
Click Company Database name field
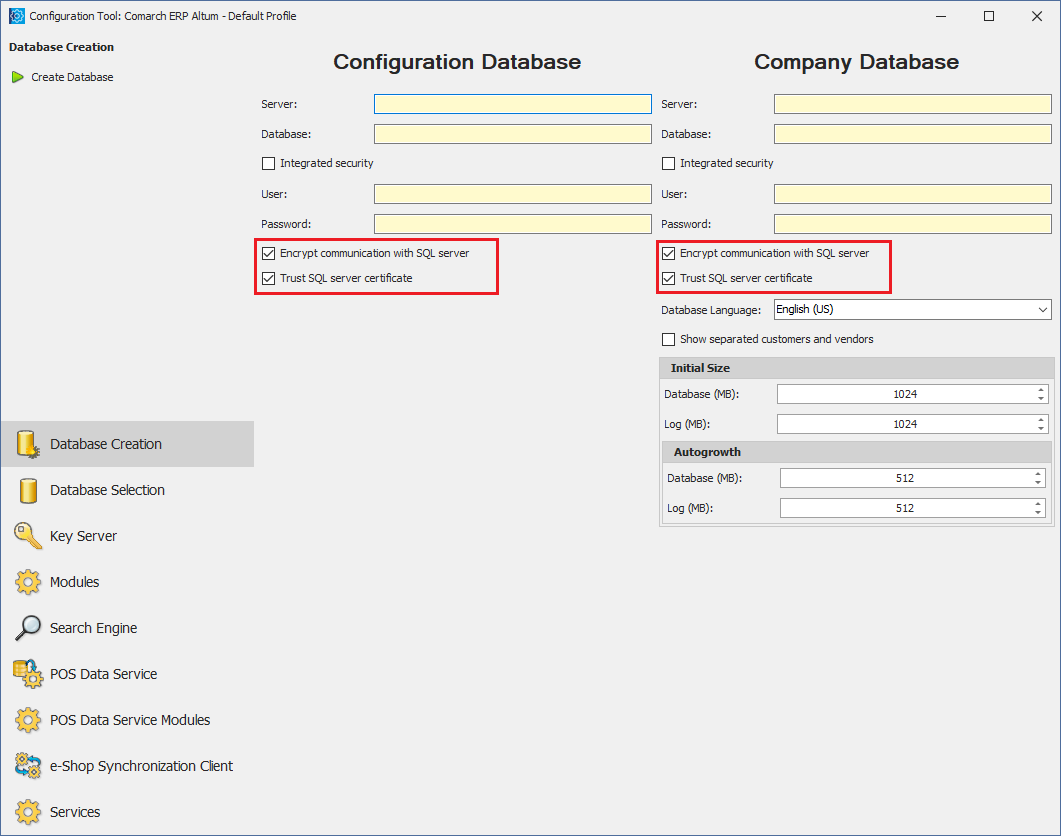click(x=913, y=134)
